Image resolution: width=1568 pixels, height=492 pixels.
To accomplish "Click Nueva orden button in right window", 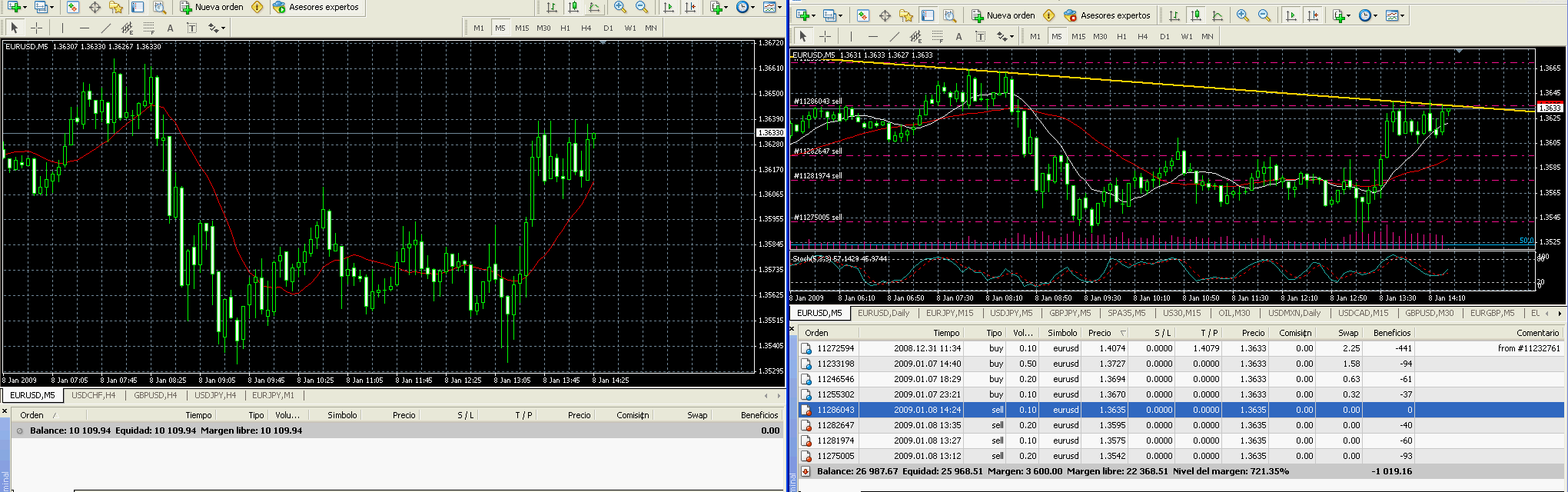I will coord(1003,15).
